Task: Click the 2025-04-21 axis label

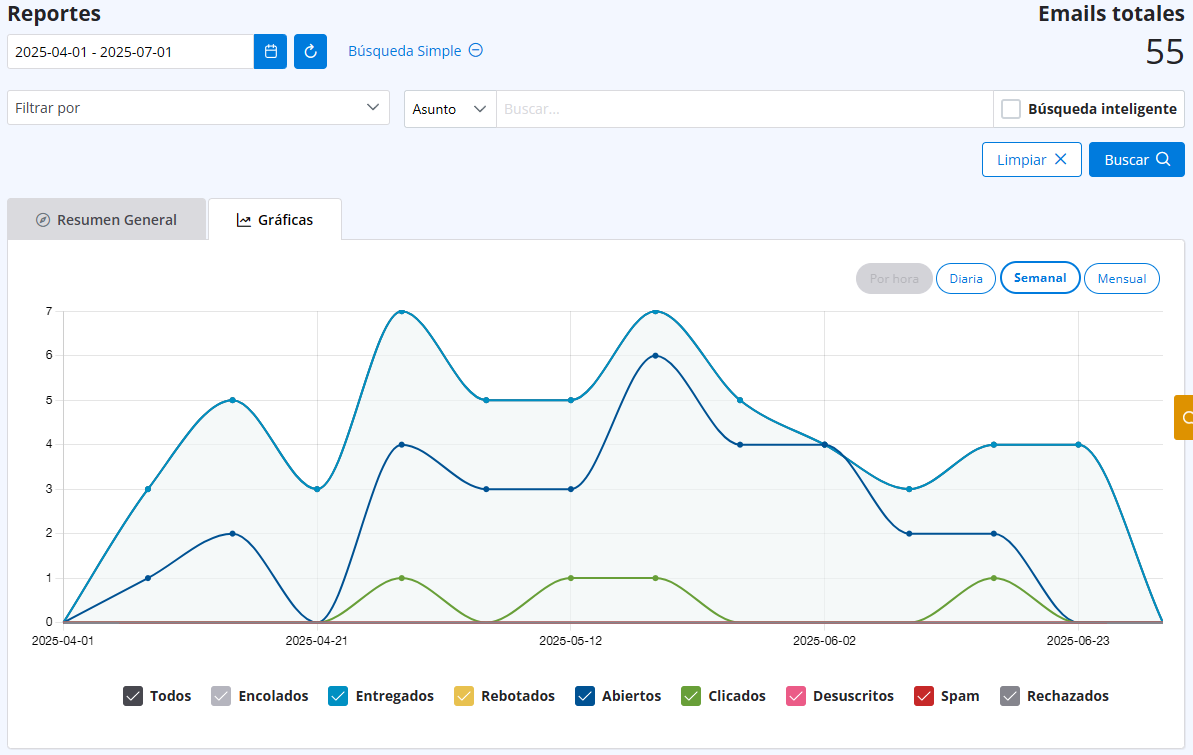Action: [x=317, y=641]
